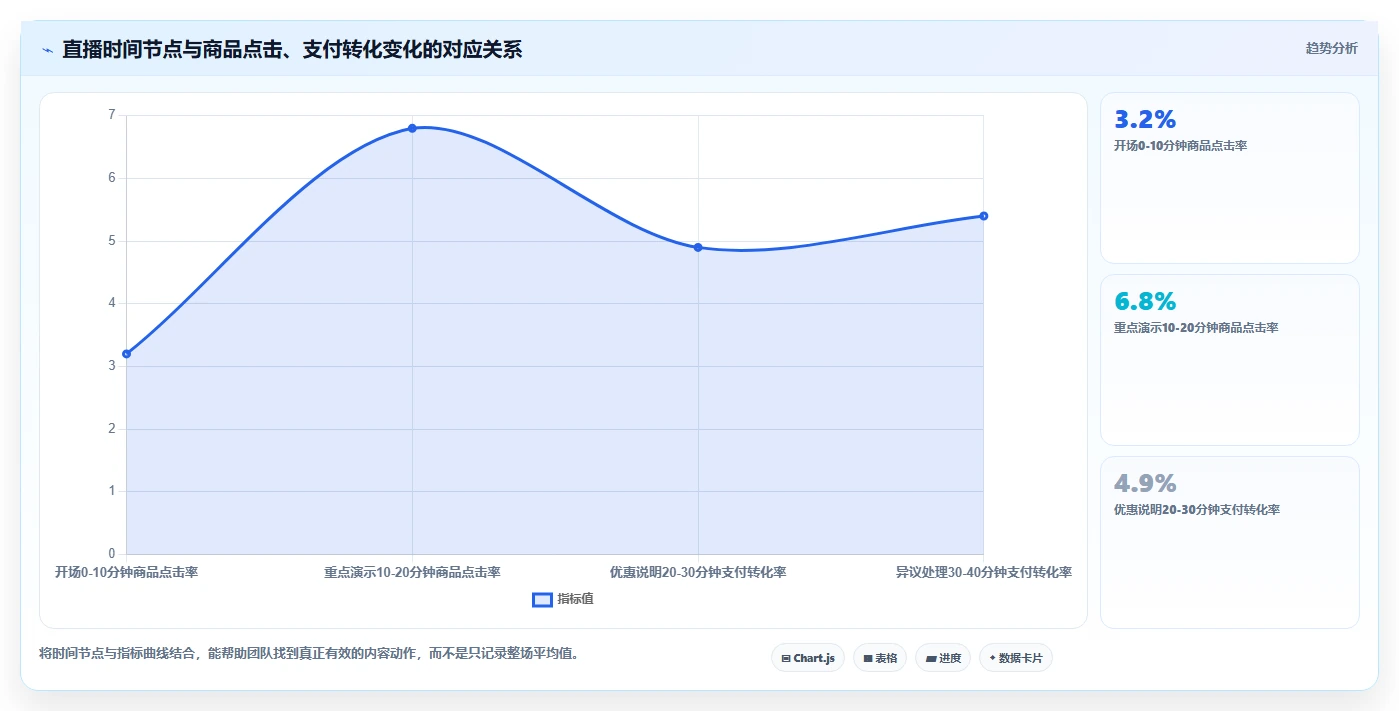
Task: Click the data point at 优惠说明20-30分钟
Action: pyautogui.click(x=698, y=247)
